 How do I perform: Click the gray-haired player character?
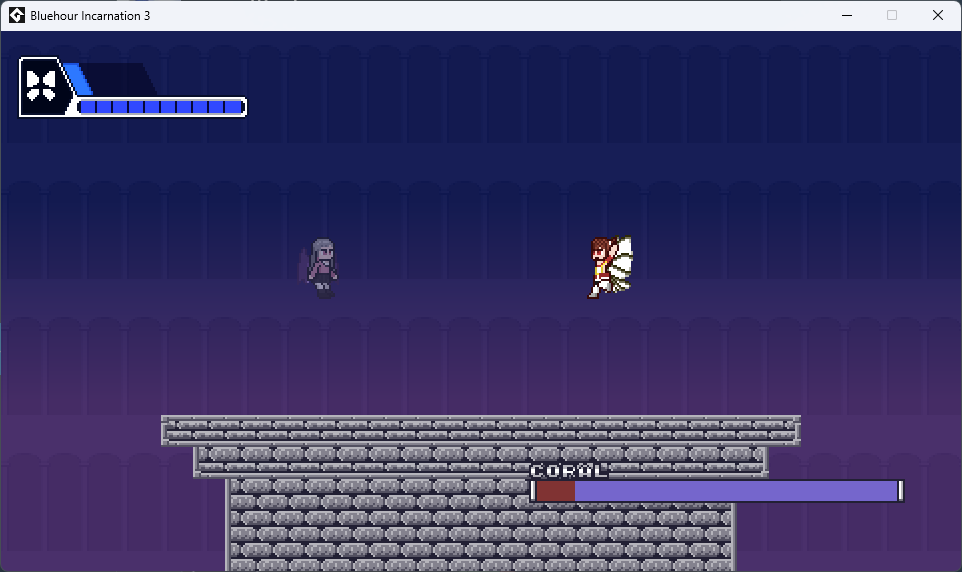pos(320,268)
